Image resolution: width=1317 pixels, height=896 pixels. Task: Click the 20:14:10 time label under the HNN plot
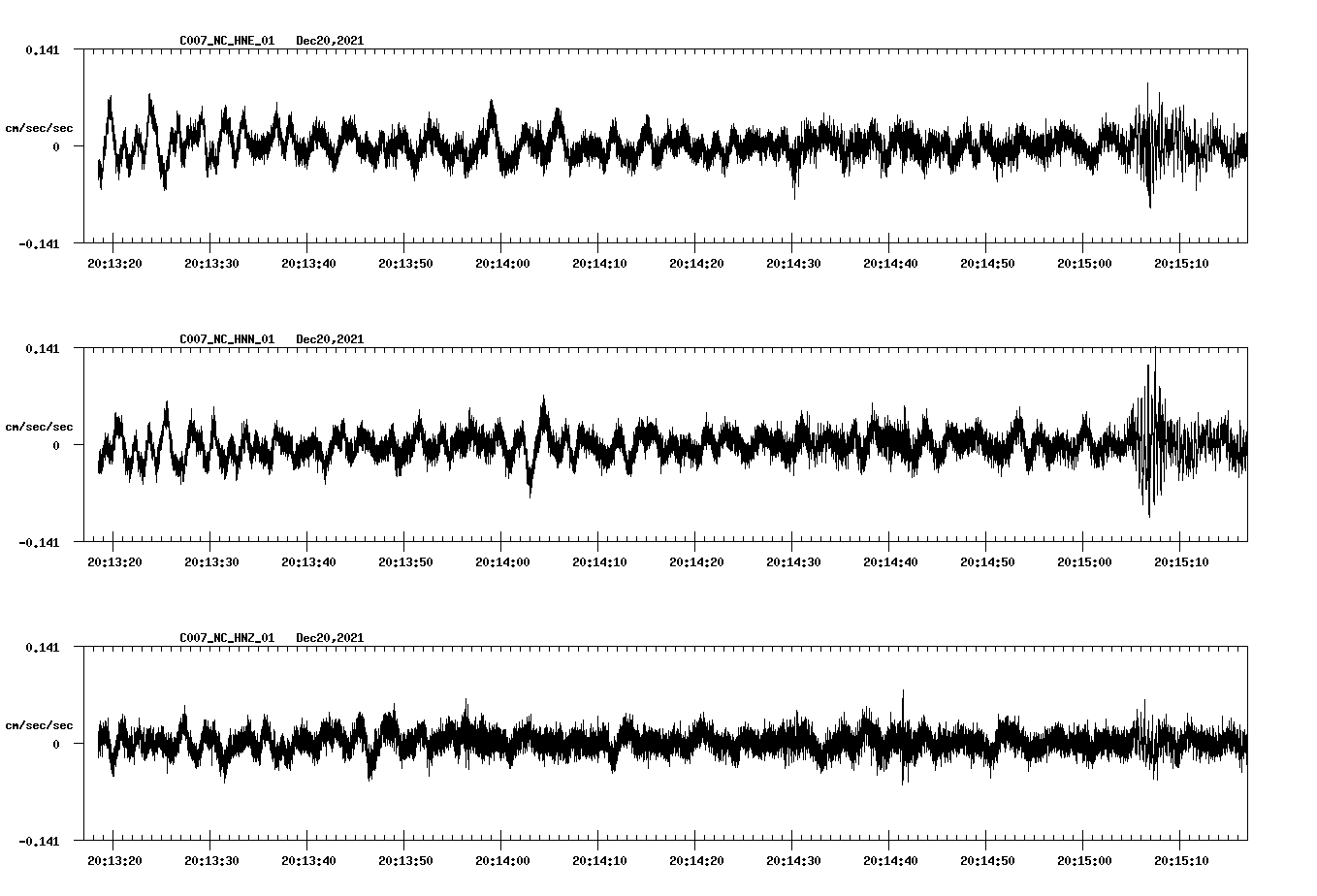[x=599, y=562]
